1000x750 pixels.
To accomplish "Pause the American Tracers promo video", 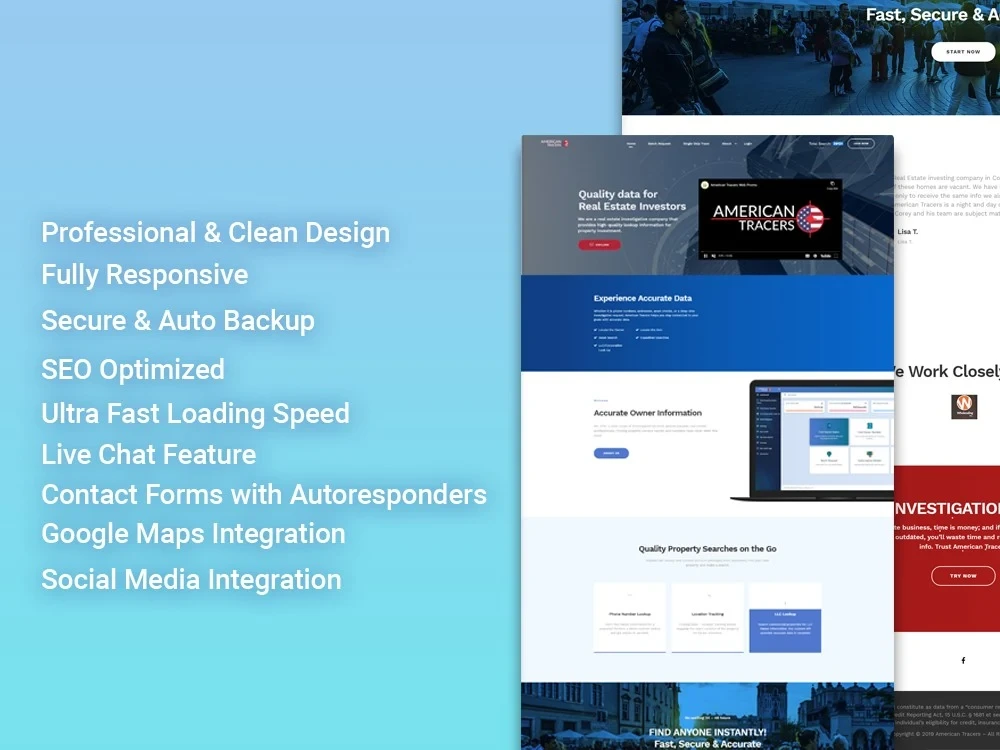I will pyautogui.click(x=705, y=256).
